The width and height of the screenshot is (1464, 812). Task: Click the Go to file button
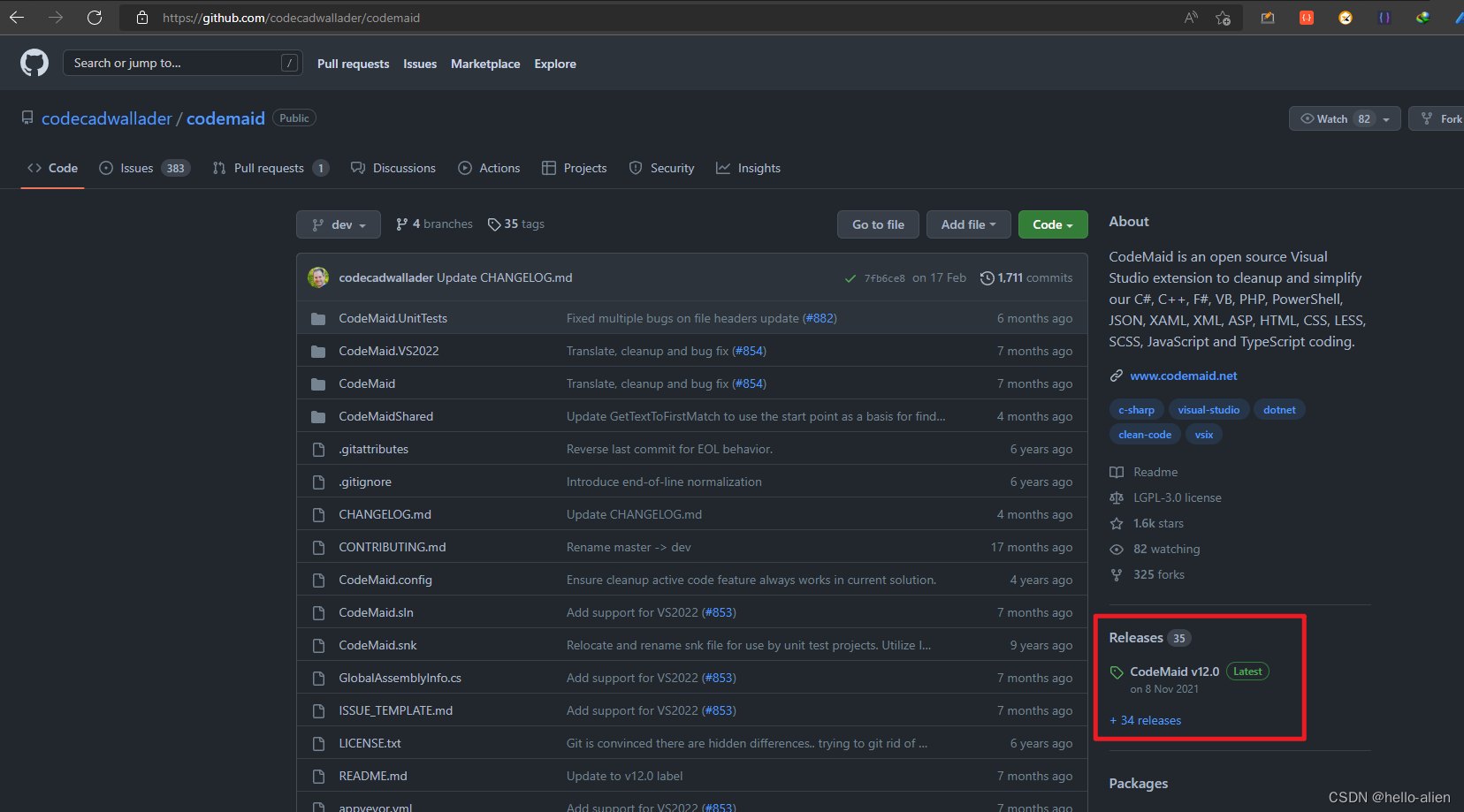(878, 224)
